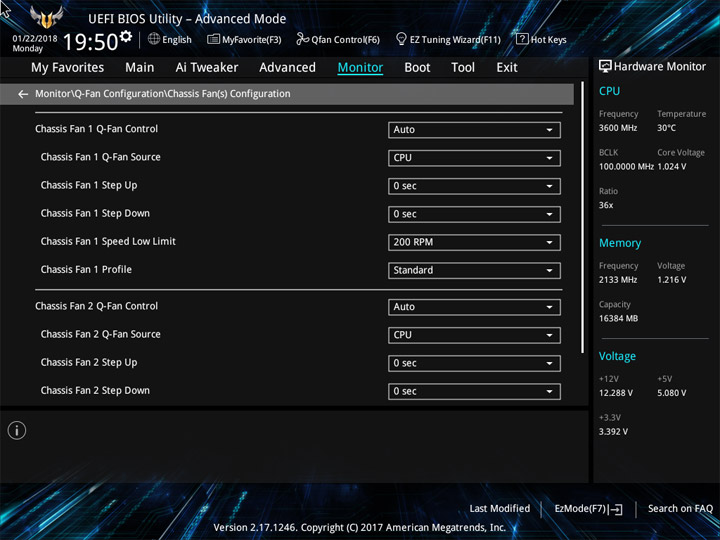Click the TUF eagle logo
Viewport: 720px width, 540px height.
[46, 17]
